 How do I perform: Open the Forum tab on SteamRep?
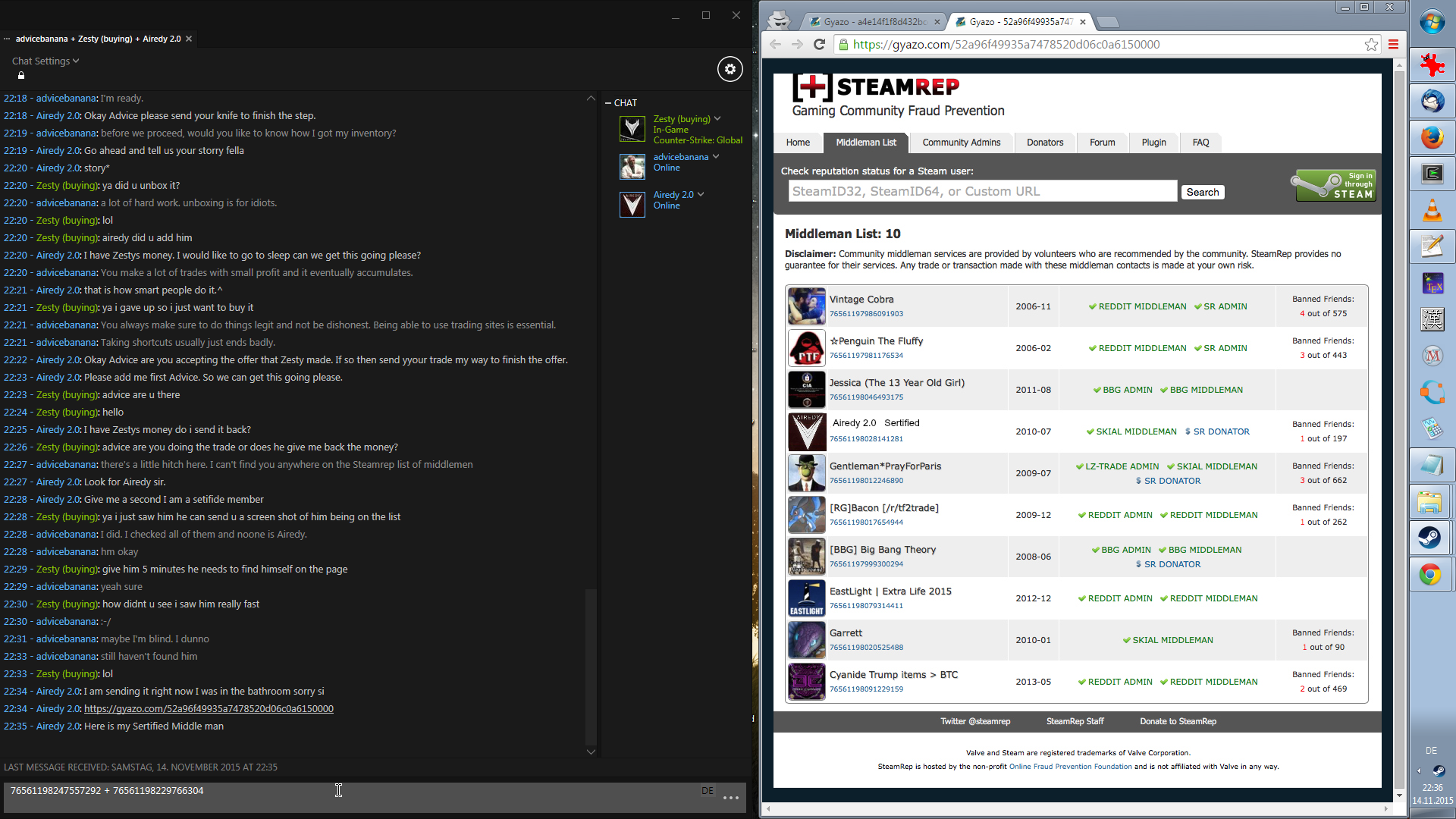pos(1102,143)
